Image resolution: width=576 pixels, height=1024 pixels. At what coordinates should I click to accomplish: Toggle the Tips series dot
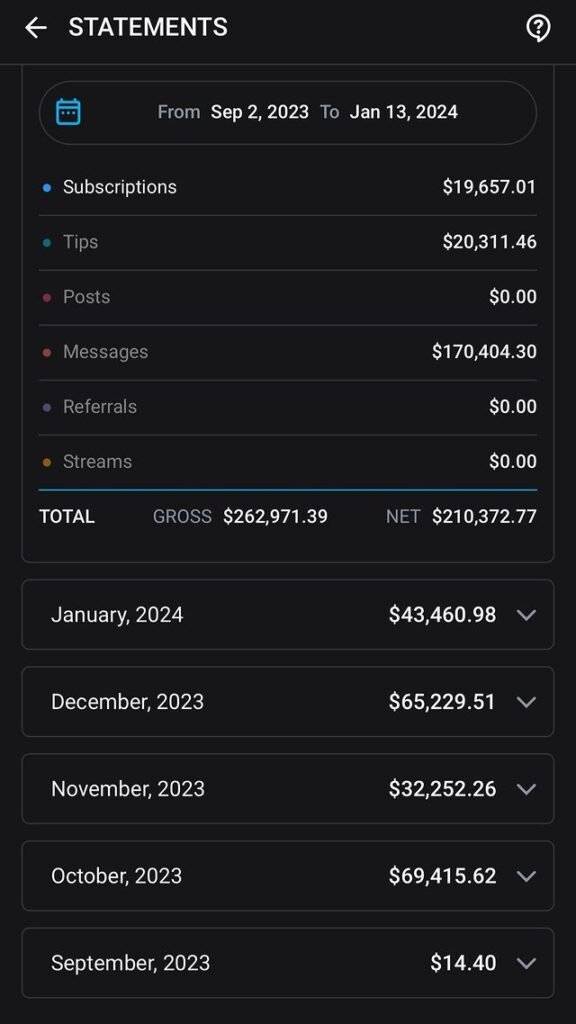point(46,243)
